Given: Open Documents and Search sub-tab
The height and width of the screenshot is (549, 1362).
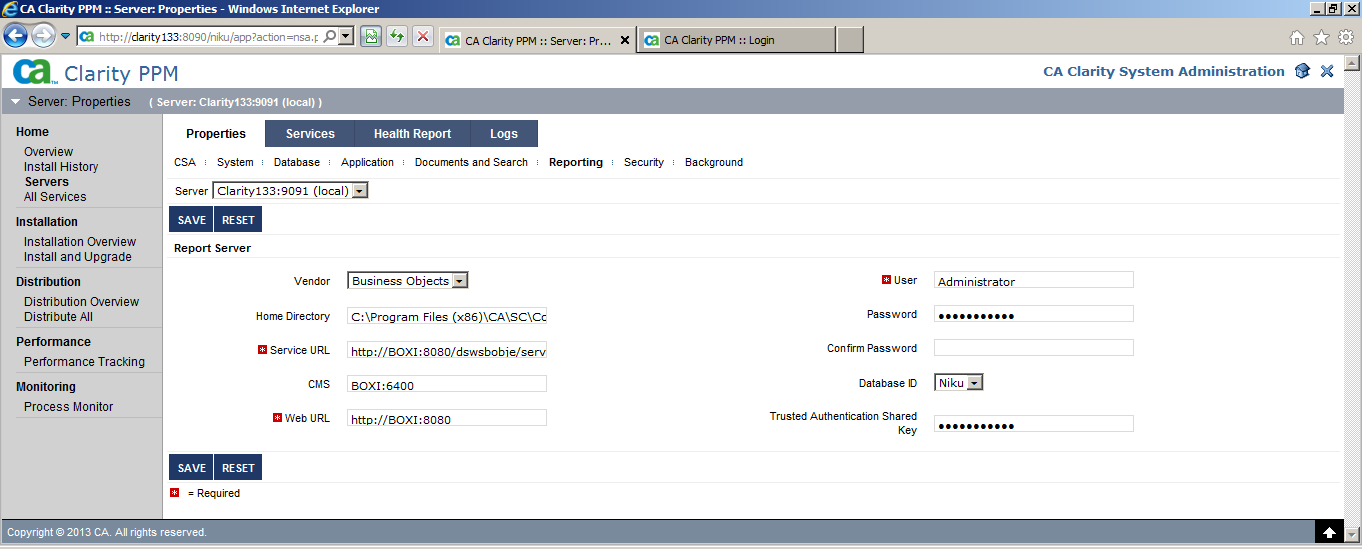Looking at the screenshot, I should (x=471, y=162).
